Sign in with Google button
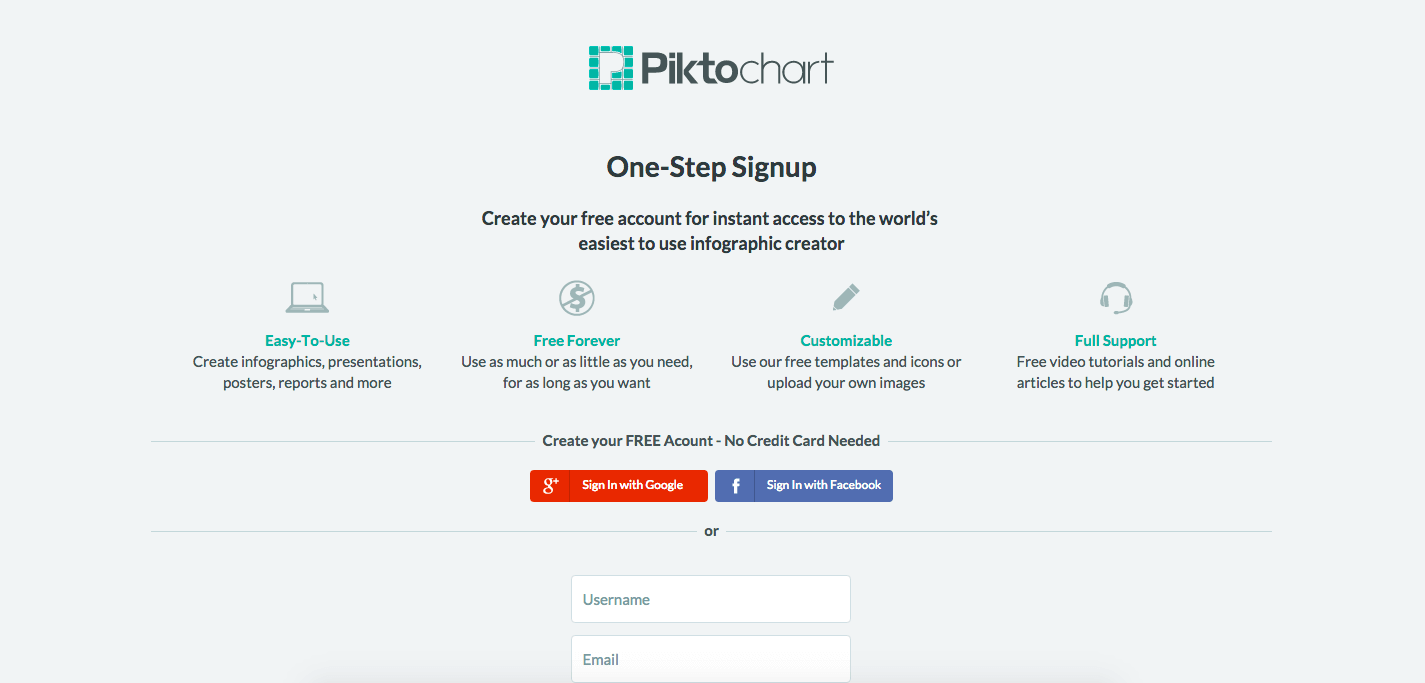 pos(619,486)
